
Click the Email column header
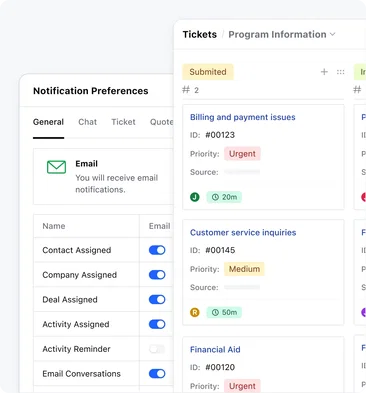coord(159,226)
